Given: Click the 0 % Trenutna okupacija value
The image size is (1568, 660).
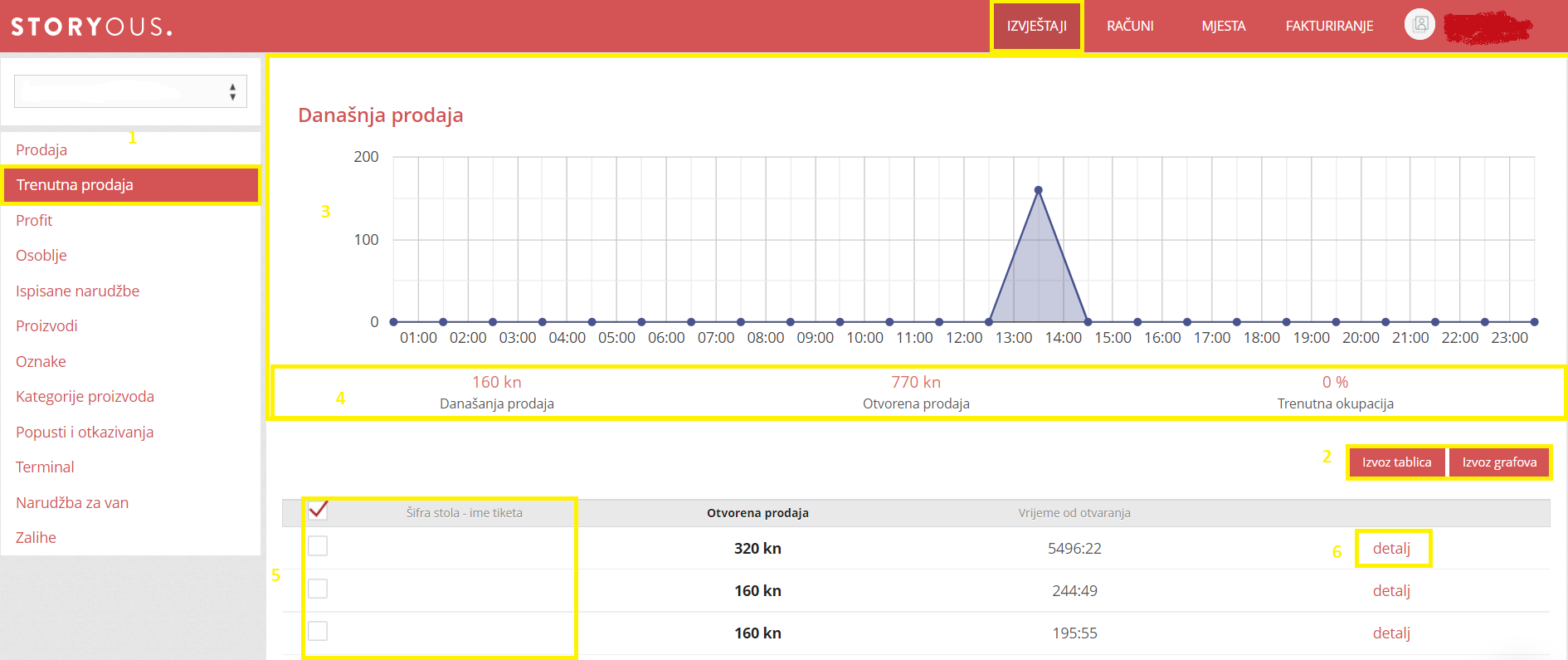Looking at the screenshot, I should click(x=1335, y=382).
